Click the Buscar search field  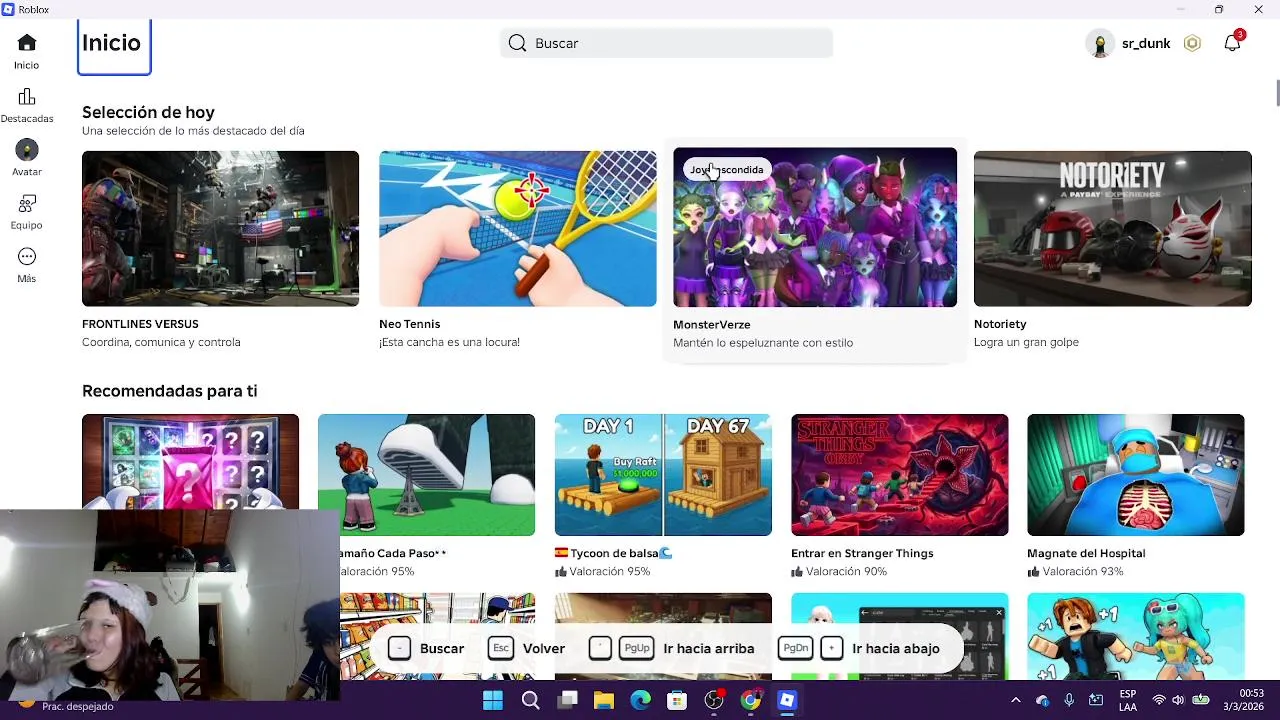[666, 43]
